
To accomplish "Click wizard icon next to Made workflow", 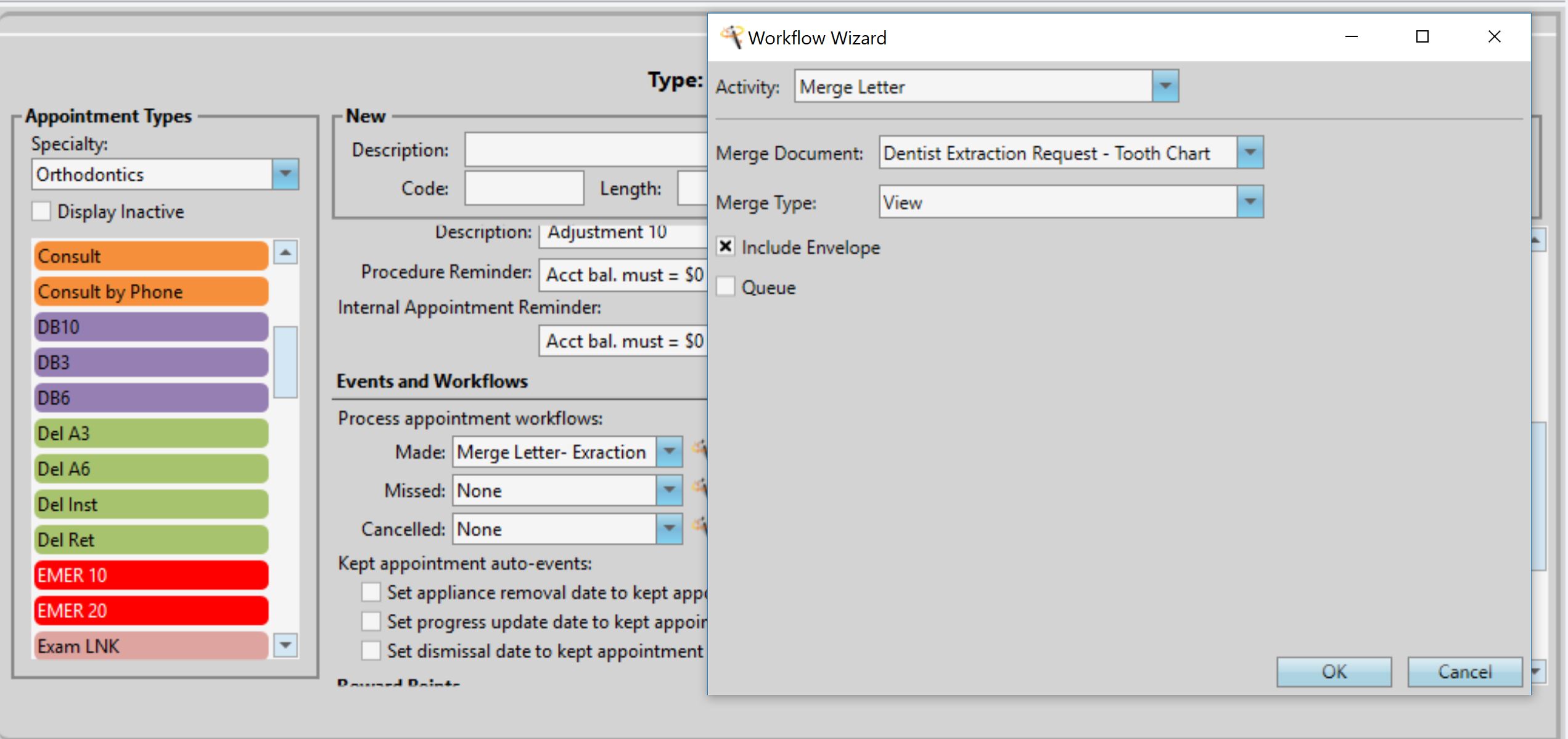I will (699, 448).
